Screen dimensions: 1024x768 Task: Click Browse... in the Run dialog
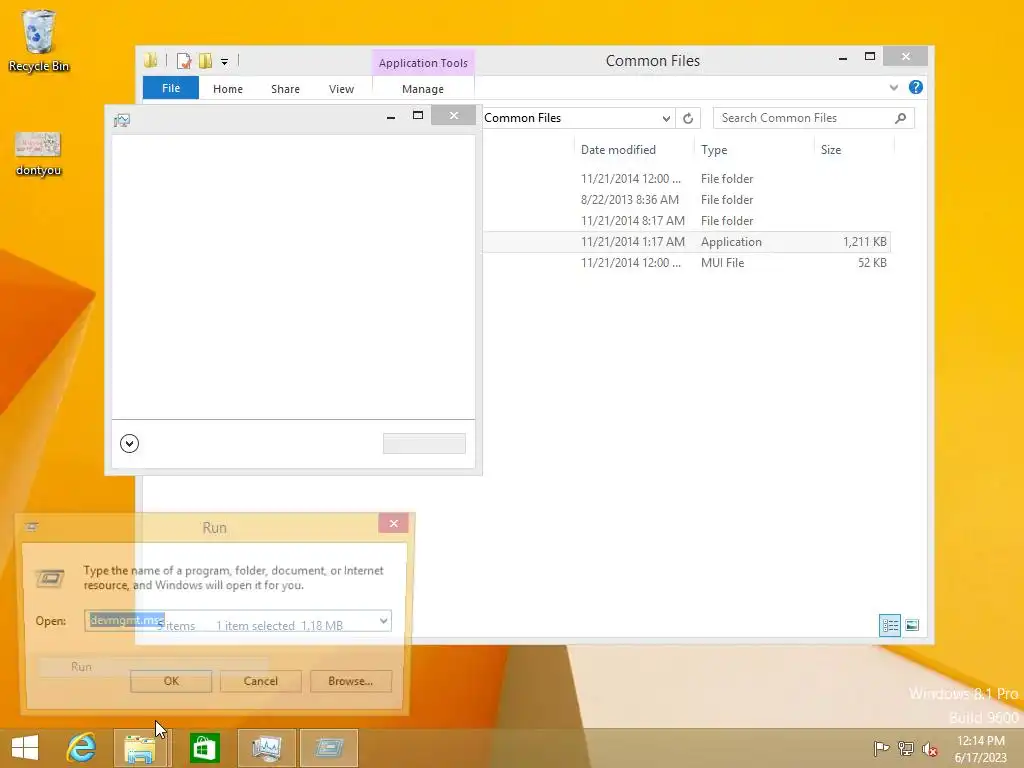click(x=351, y=681)
